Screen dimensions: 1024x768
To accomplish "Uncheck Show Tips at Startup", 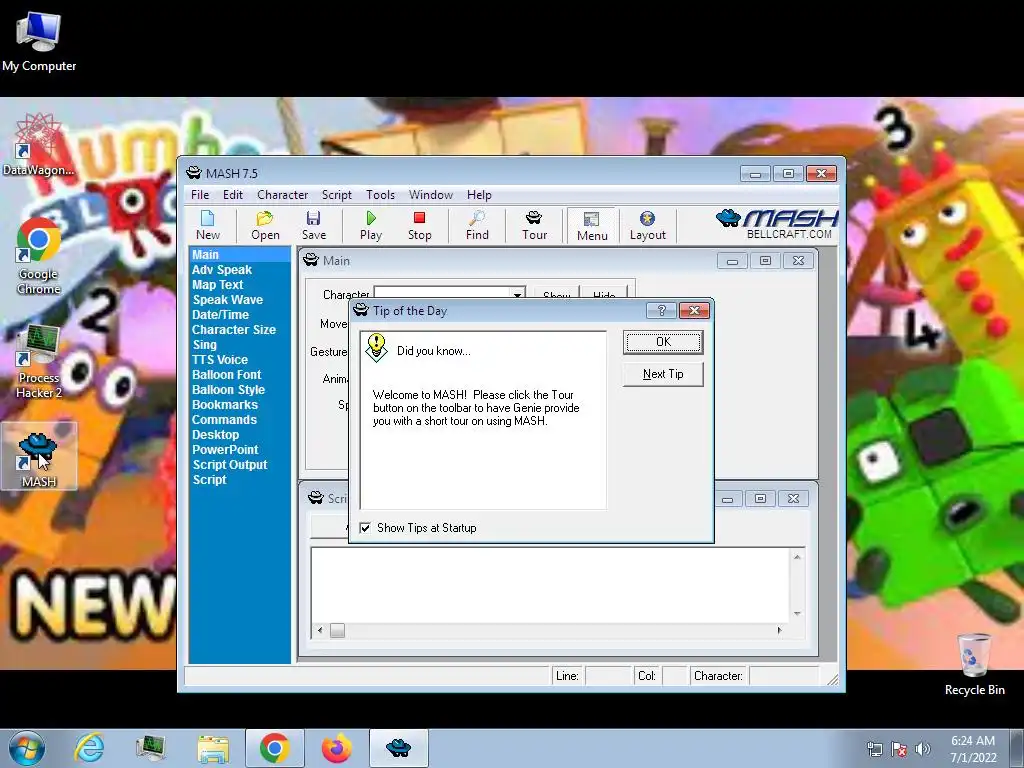I will pyautogui.click(x=365, y=528).
